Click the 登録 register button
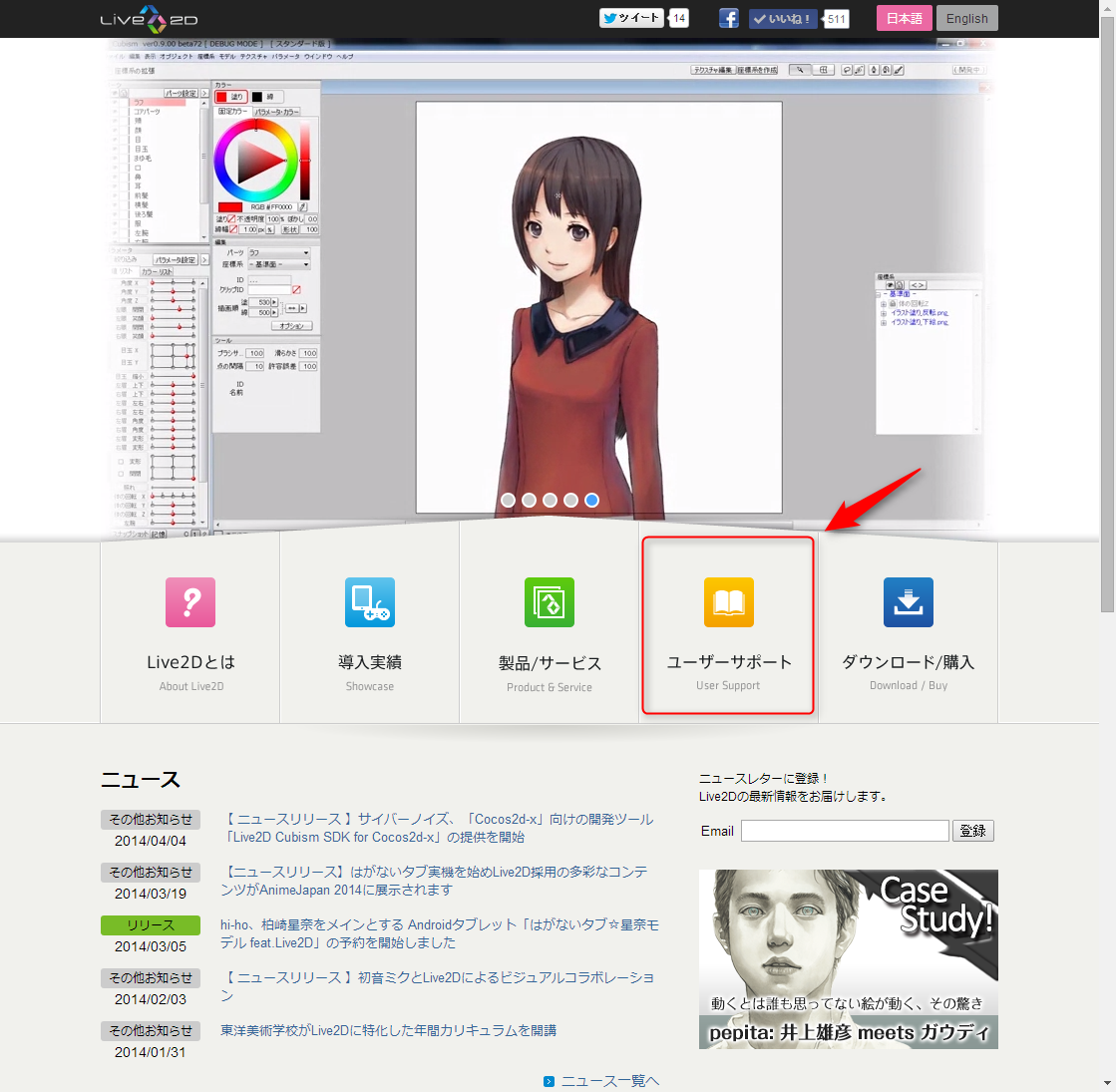The width and height of the screenshot is (1116, 1092). (973, 831)
